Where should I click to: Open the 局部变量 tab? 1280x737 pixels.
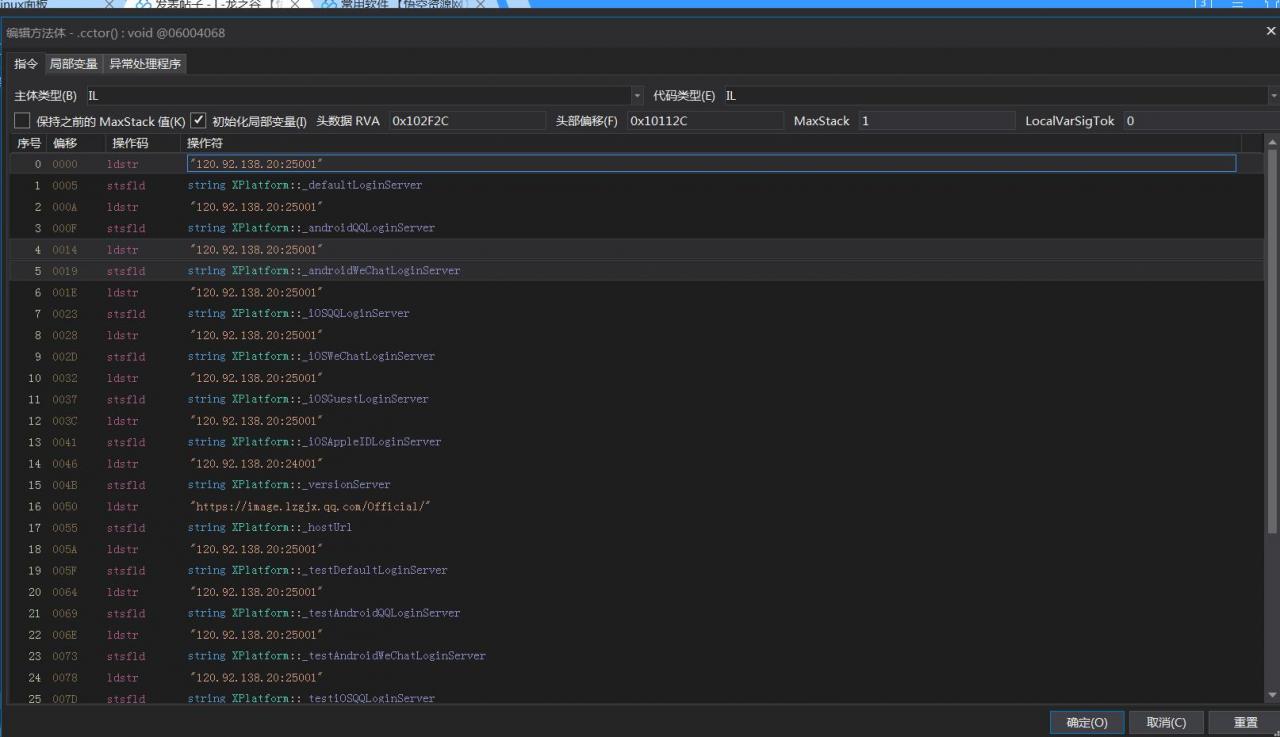(73, 64)
